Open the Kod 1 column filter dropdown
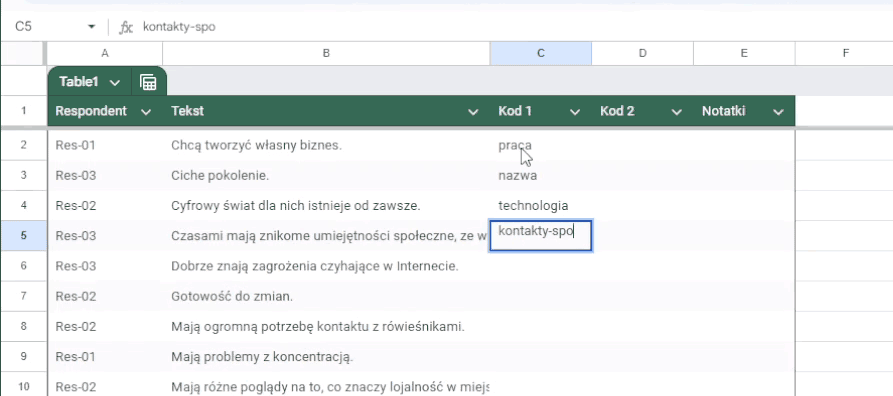The width and height of the screenshot is (893, 396). [575, 112]
